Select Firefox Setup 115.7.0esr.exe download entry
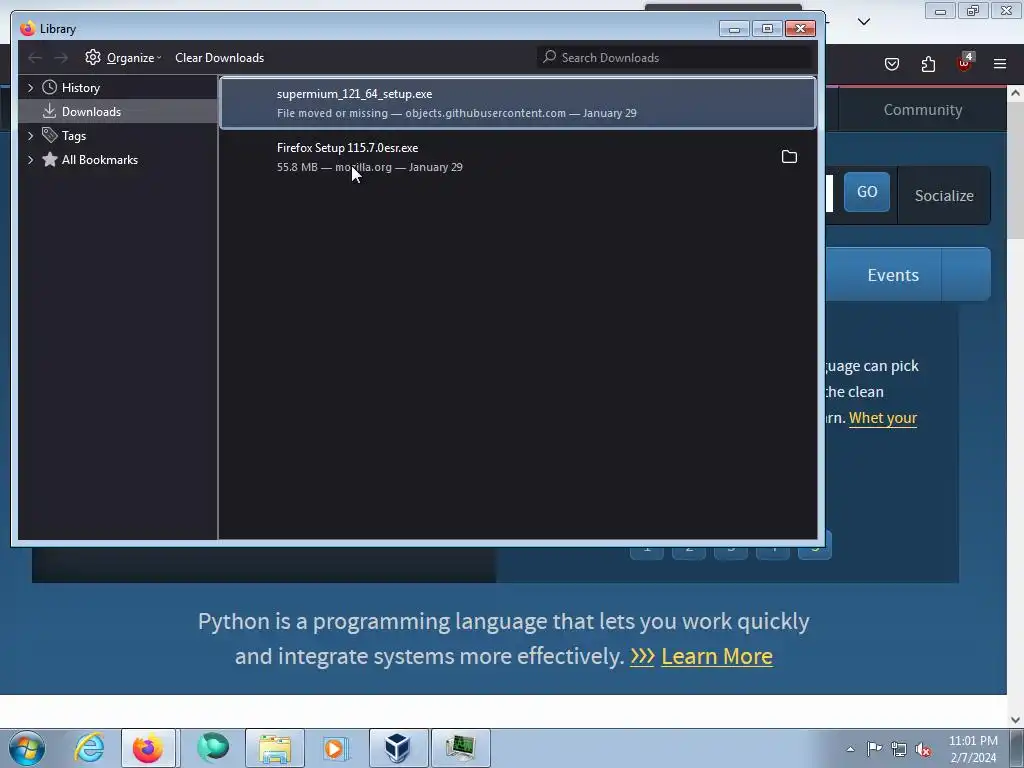Screen dimensions: 1024x768 518,157
